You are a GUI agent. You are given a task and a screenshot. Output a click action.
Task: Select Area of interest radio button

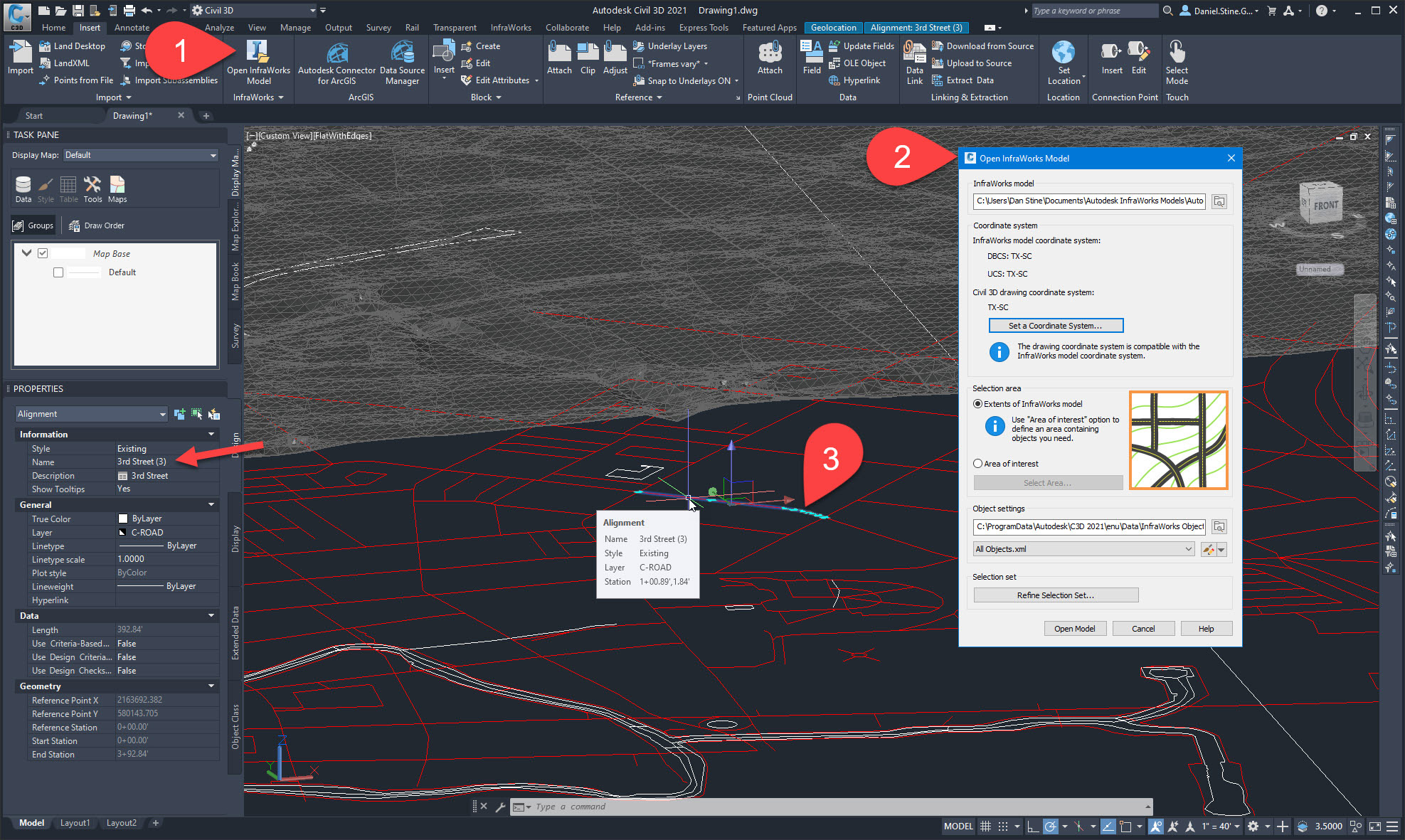[977, 464]
